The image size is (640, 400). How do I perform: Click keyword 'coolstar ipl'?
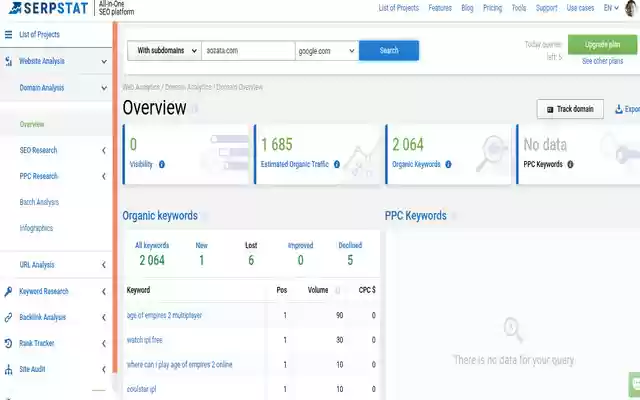(x=141, y=389)
